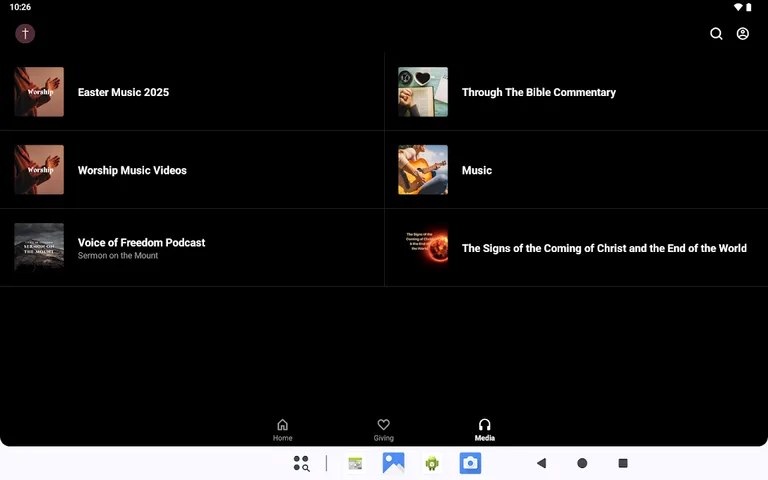The height and width of the screenshot is (480, 768).
Task: Open Easter Music 2025 thumbnail
Action: [39, 92]
